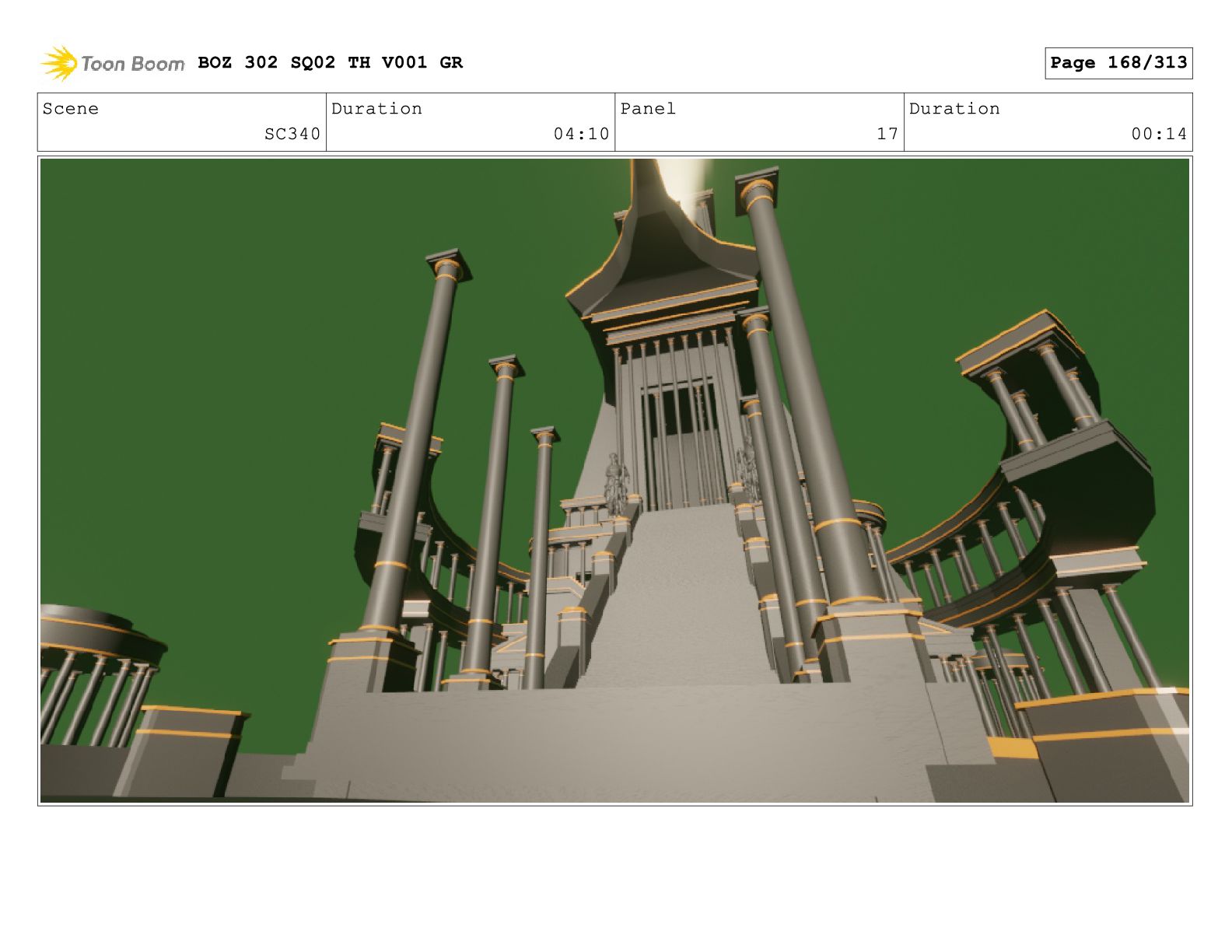This screenshot has width=1232, height=952.
Task: Select the SC340 scene value
Action: coord(292,134)
